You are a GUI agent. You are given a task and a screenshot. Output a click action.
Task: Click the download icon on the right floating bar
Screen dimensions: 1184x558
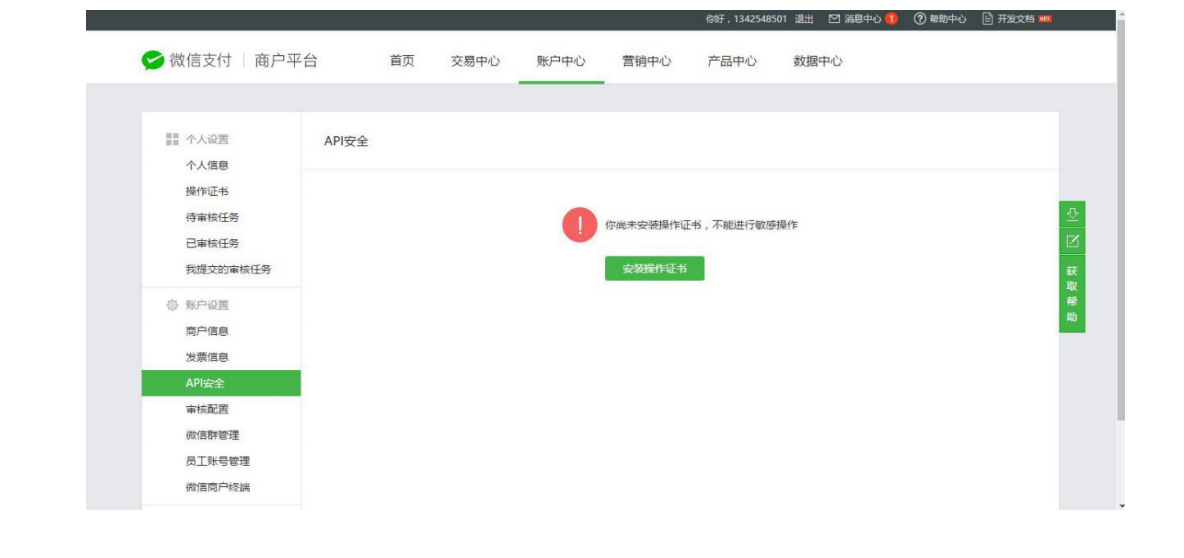tap(1072, 214)
